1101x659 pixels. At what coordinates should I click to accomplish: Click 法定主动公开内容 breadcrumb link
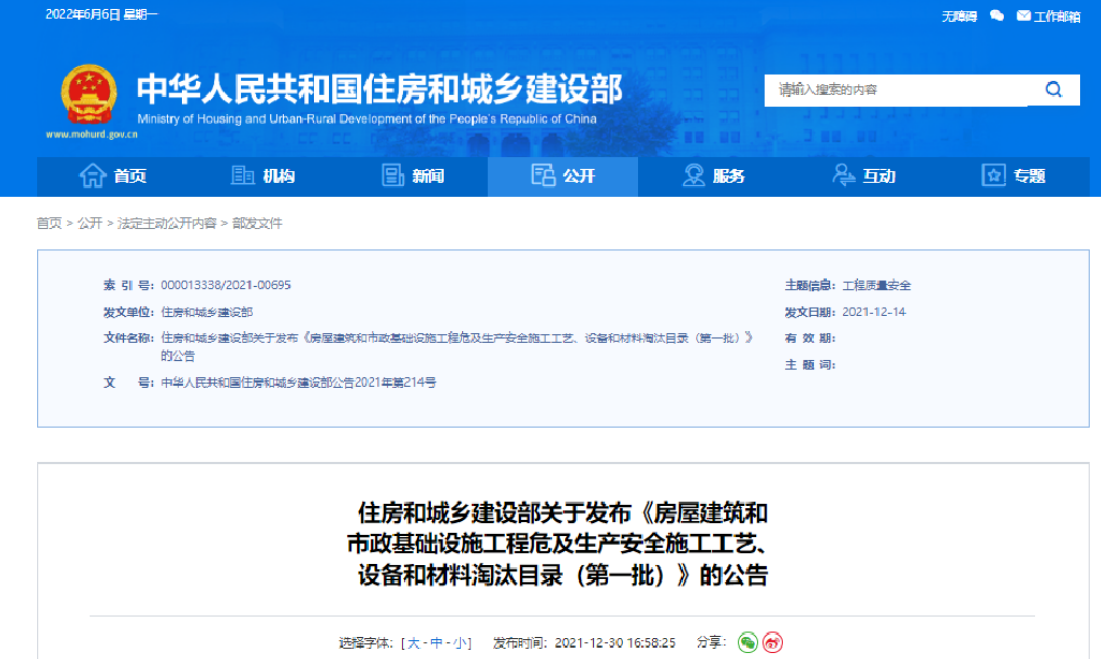click(167, 223)
